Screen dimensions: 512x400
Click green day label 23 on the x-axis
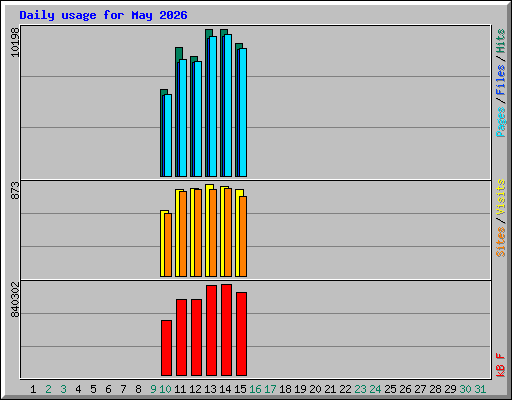[x=360, y=389]
